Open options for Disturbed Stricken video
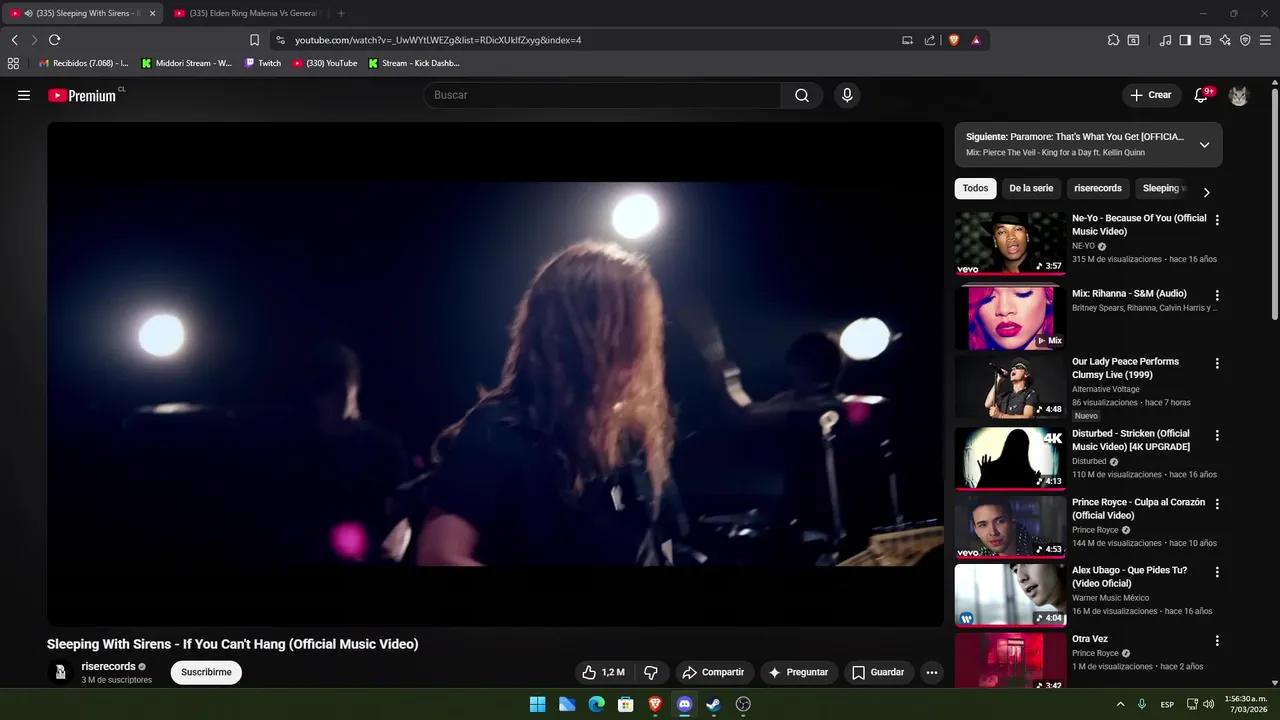The width and height of the screenshot is (1280, 720). point(1217,435)
